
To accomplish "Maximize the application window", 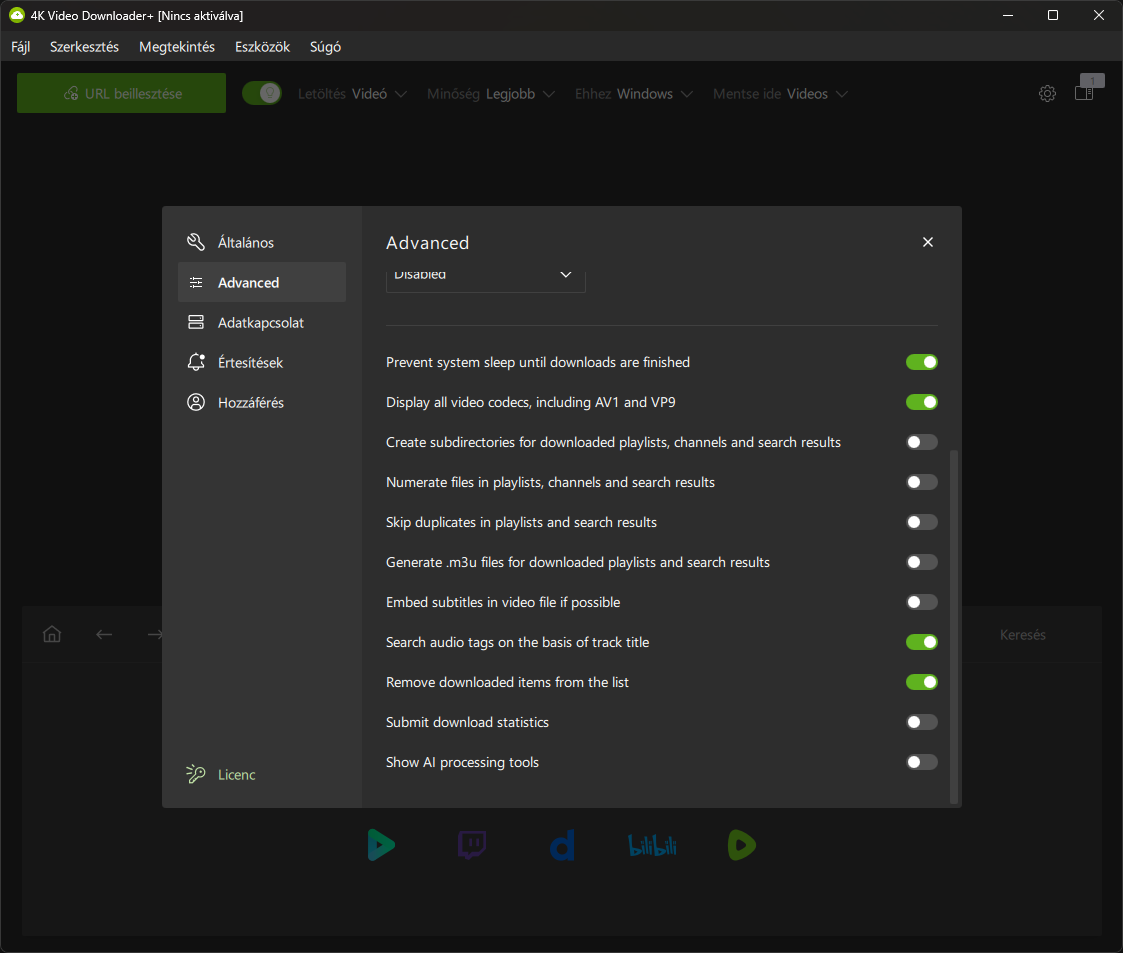I will (x=1053, y=15).
